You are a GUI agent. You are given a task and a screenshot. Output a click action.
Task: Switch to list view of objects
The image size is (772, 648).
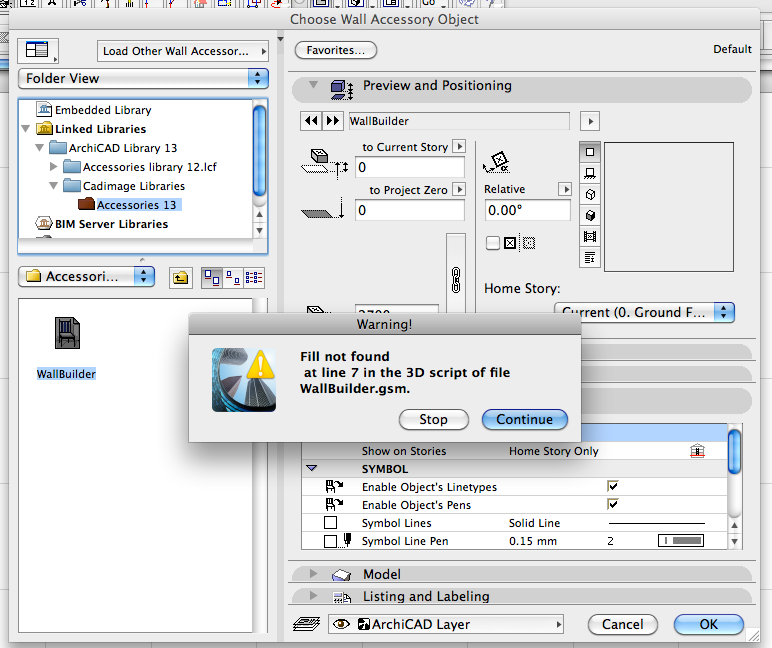pyautogui.click(x=254, y=278)
